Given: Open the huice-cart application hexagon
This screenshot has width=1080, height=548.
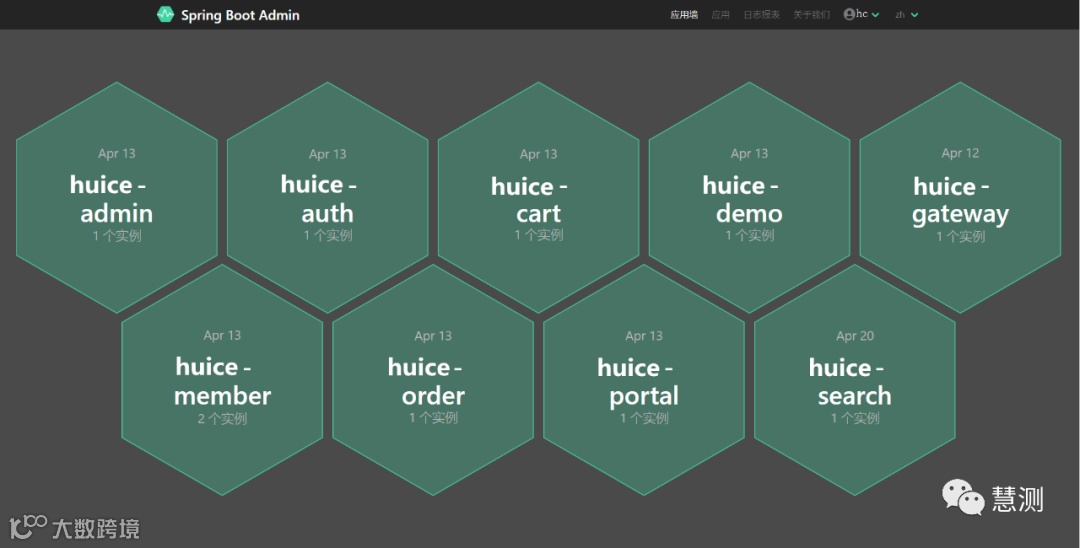Looking at the screenshot, I should click(539, 198).
